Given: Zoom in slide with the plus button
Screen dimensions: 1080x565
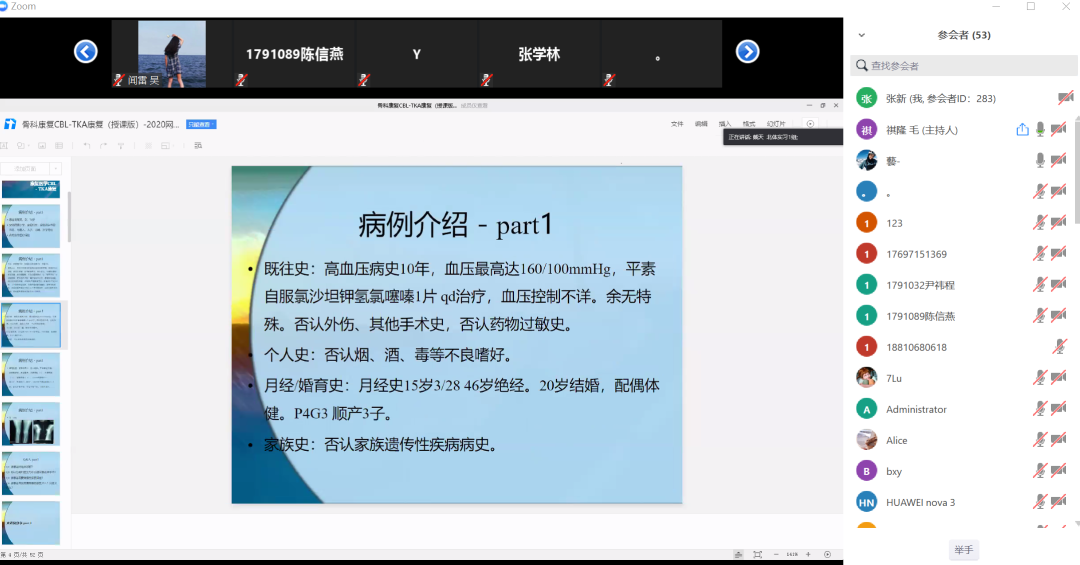Looking at the screenshot, I should 809,554.
